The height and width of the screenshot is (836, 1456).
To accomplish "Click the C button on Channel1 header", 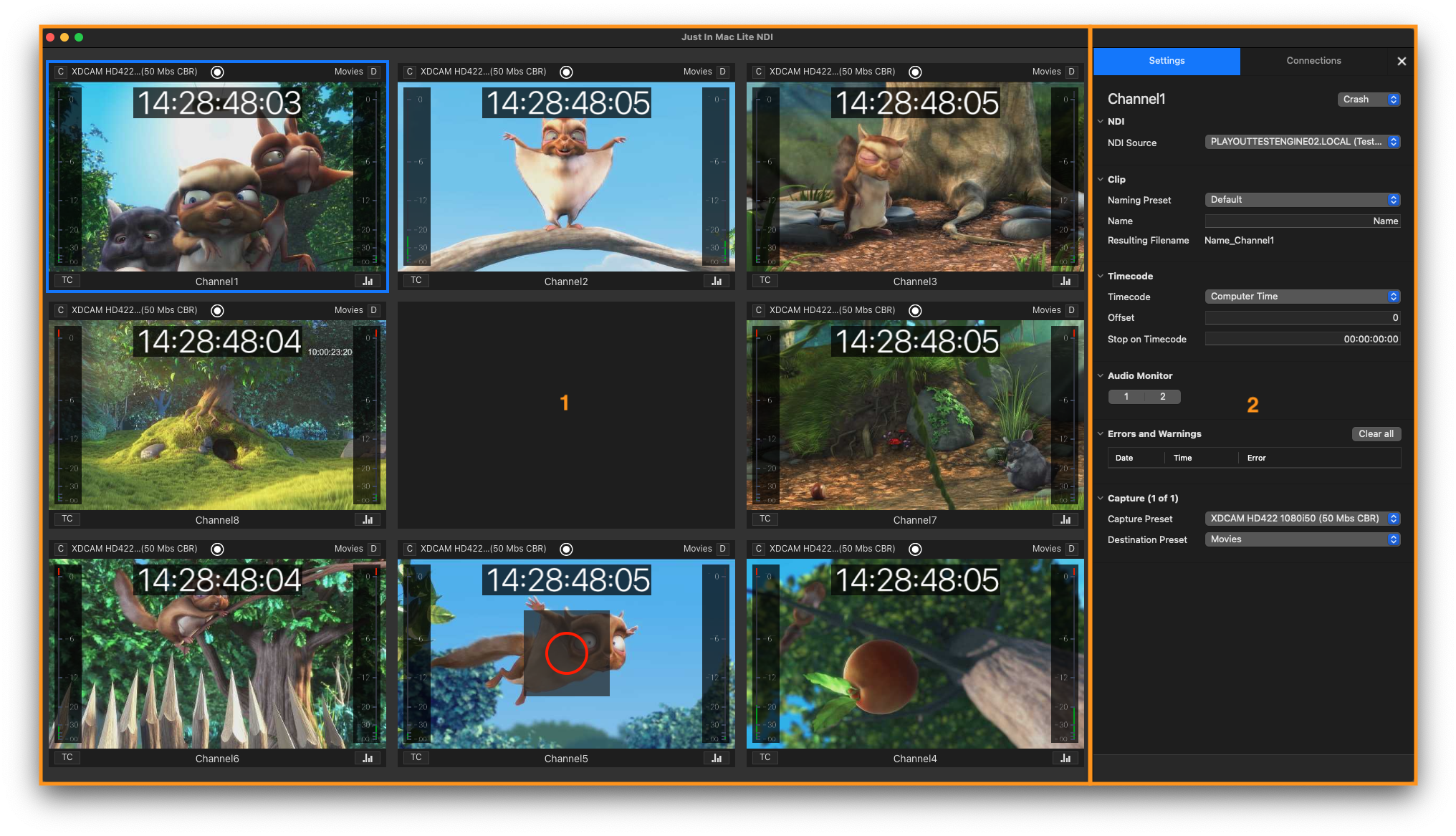I will tap(61, 72).
